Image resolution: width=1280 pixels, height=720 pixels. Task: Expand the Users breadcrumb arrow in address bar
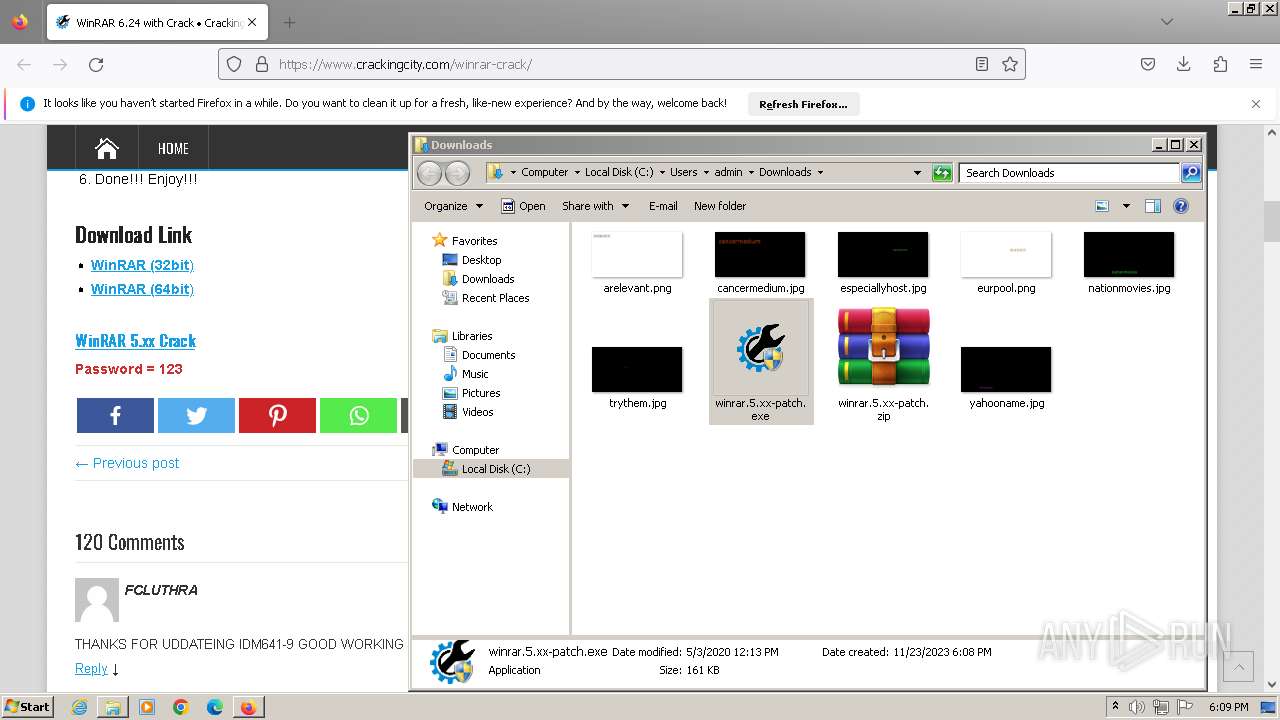tap(706, 172)
